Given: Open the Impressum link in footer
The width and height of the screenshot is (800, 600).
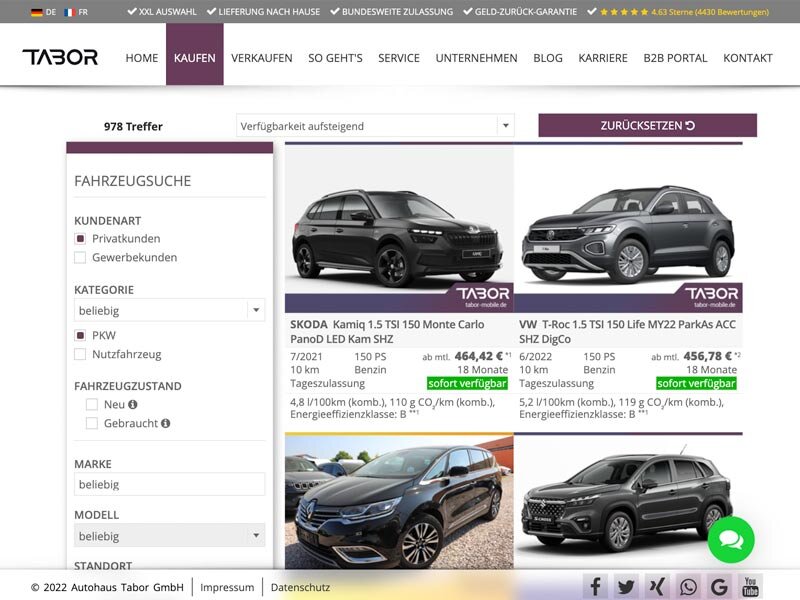Looking at the screenshot, I should [228, 587].
